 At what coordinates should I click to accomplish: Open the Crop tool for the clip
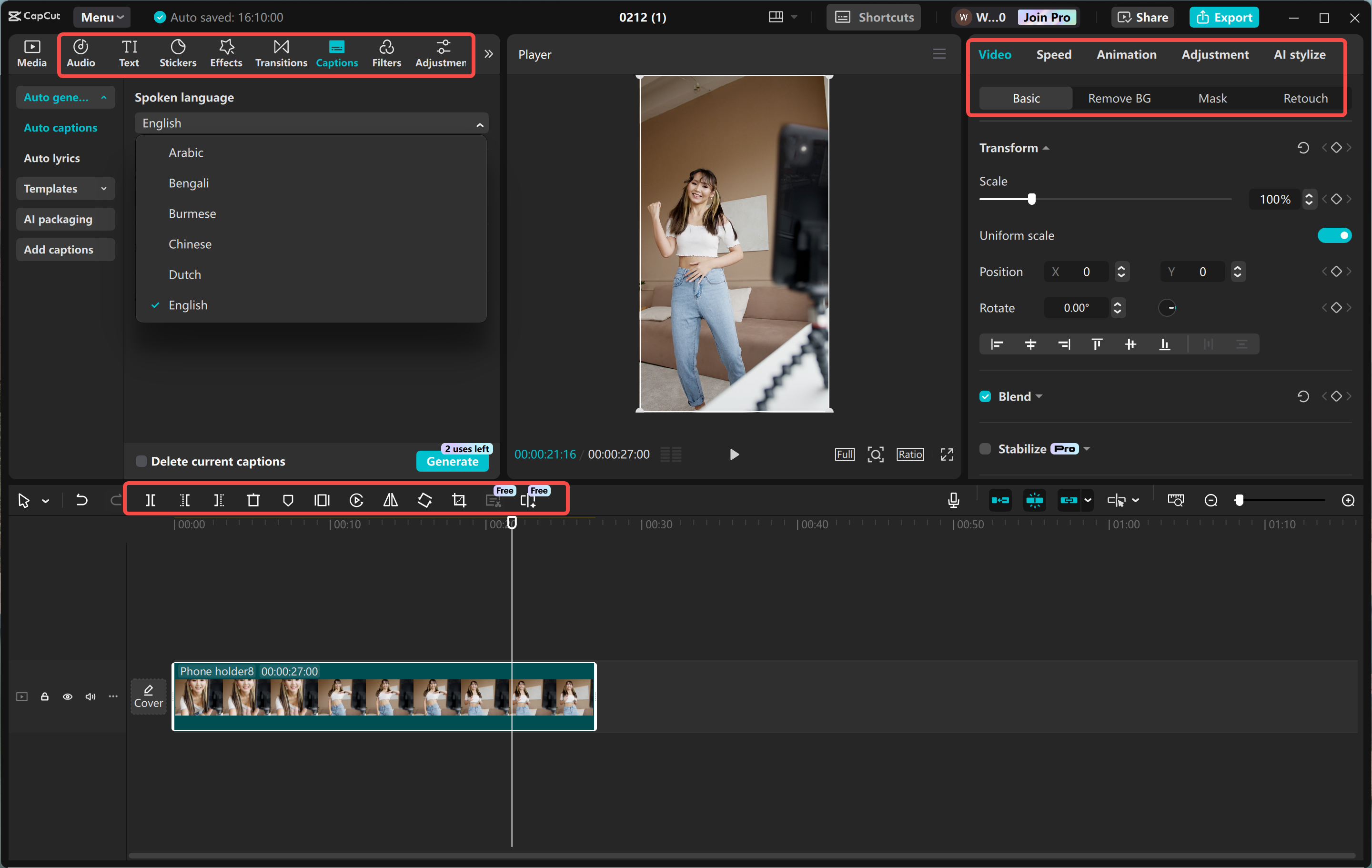pyautogui.click(x=459, y=500)
